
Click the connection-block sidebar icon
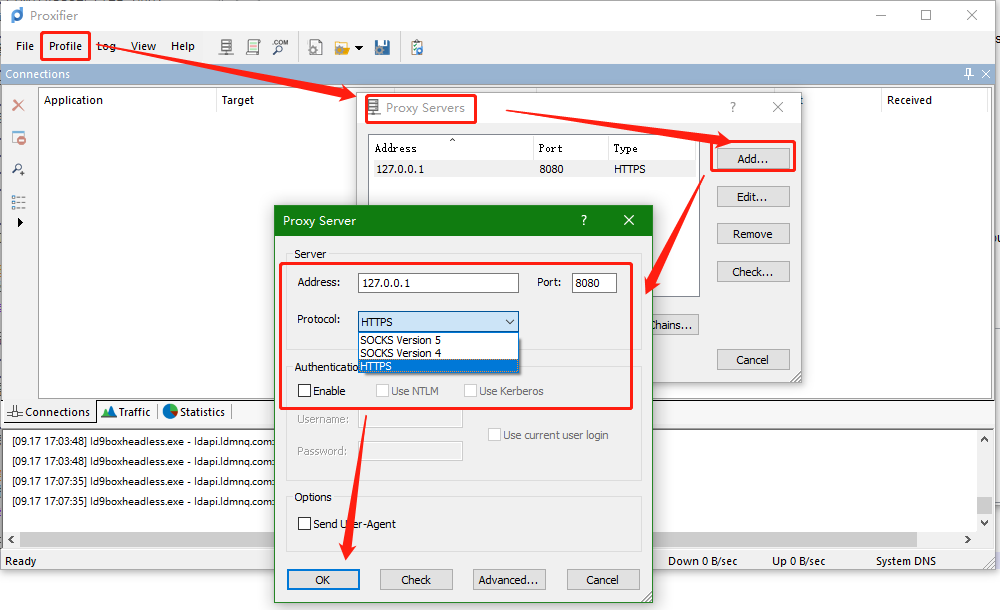click(18, 138)
